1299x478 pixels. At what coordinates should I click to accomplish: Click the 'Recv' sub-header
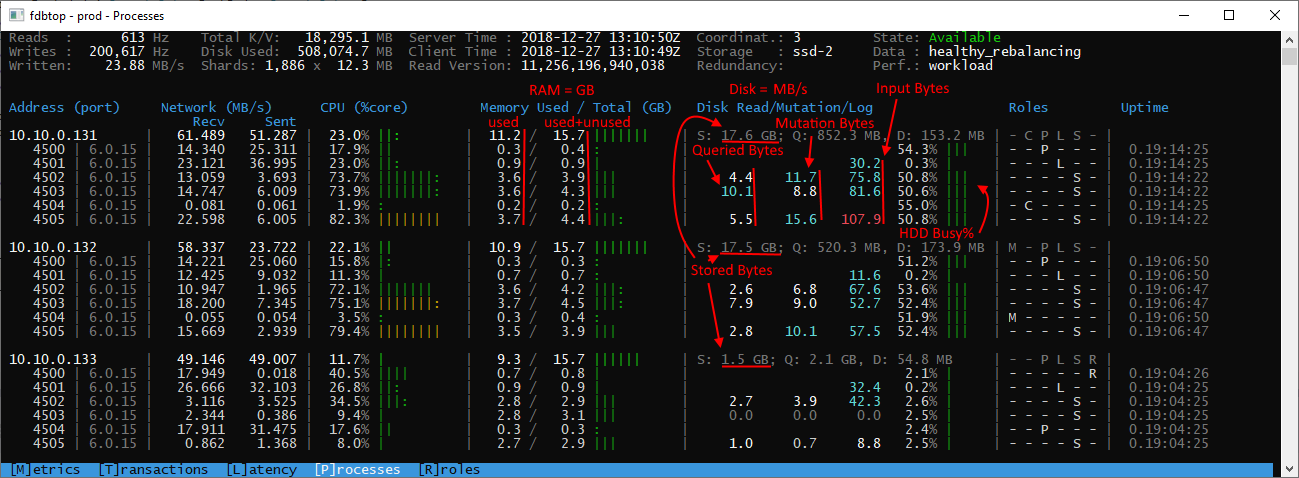(x=209, y=121)
